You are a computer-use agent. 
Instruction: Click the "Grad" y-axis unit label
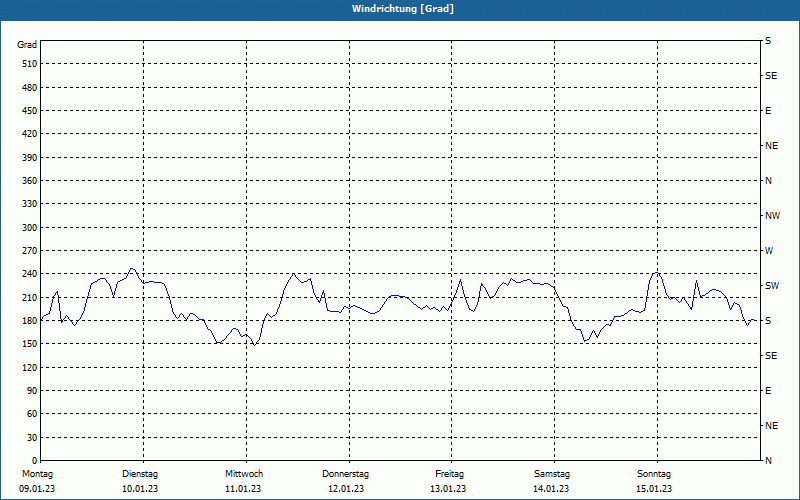(x=27, y=45)
